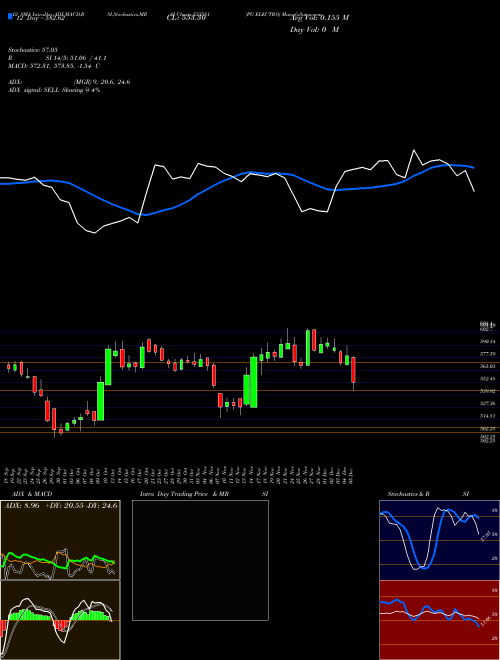Click the SI 14/3 reading line
The width and height of the screenshot is (500, 660).
(76, 58)
